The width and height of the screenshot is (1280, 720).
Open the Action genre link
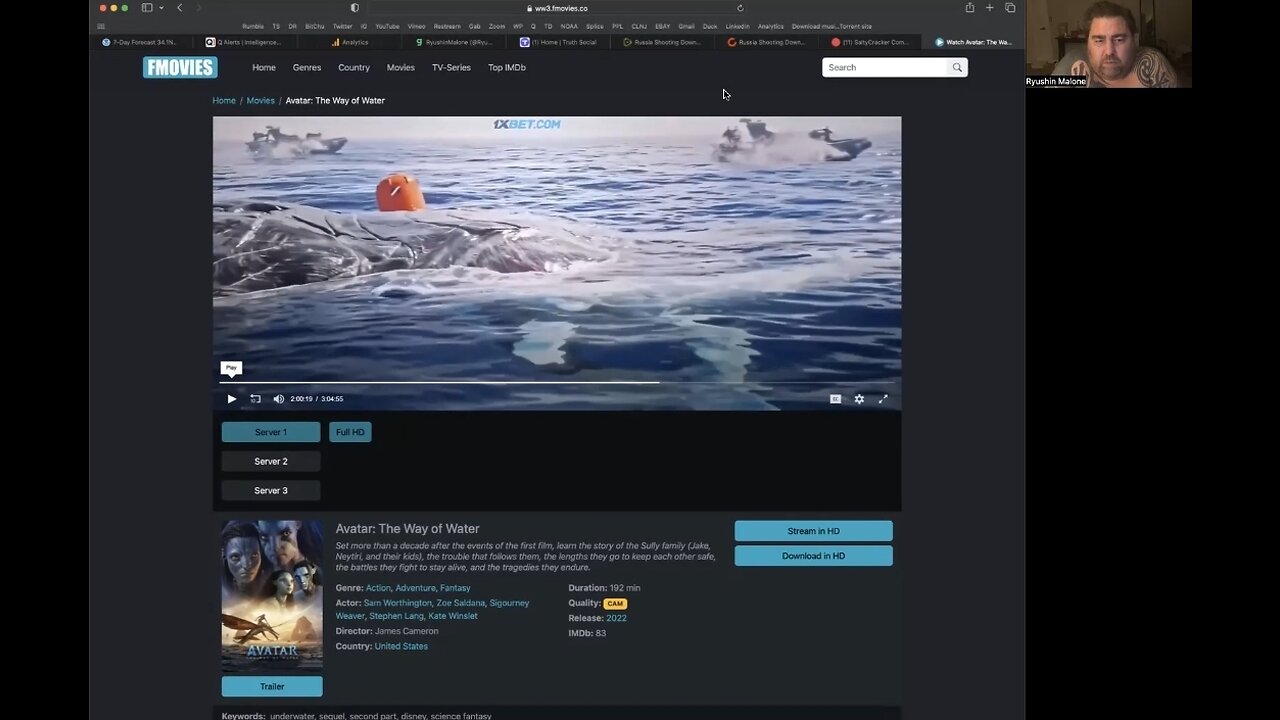pyautogui.click(x=378, y=588)
